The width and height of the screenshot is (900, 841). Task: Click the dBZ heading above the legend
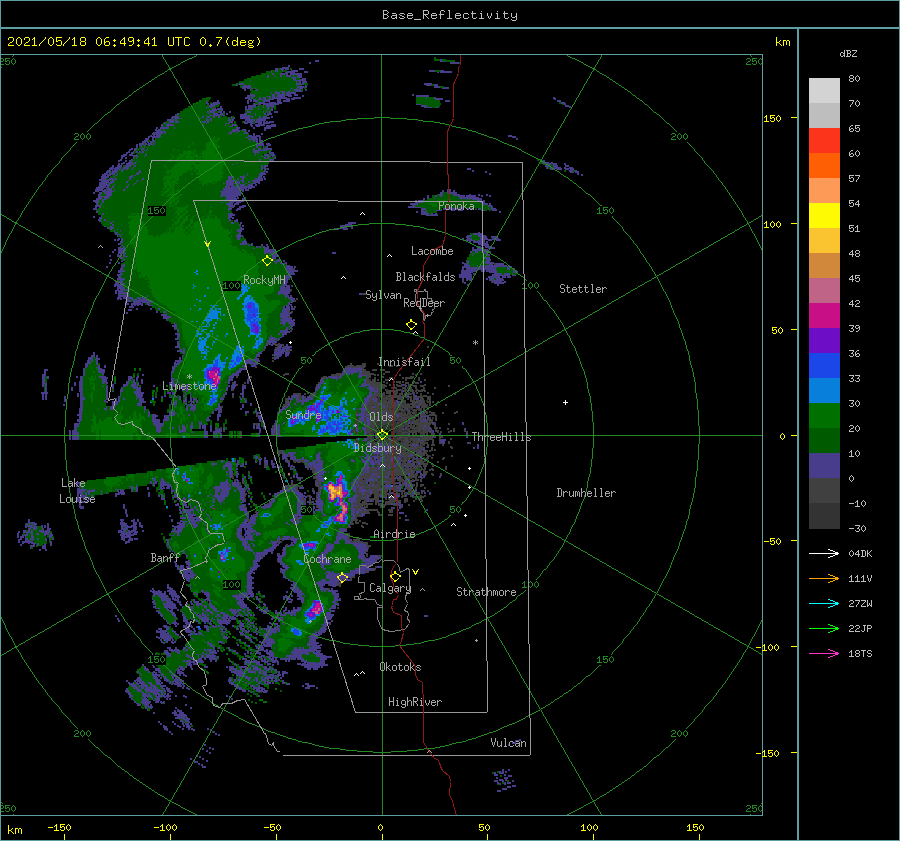tap(848, 53)
